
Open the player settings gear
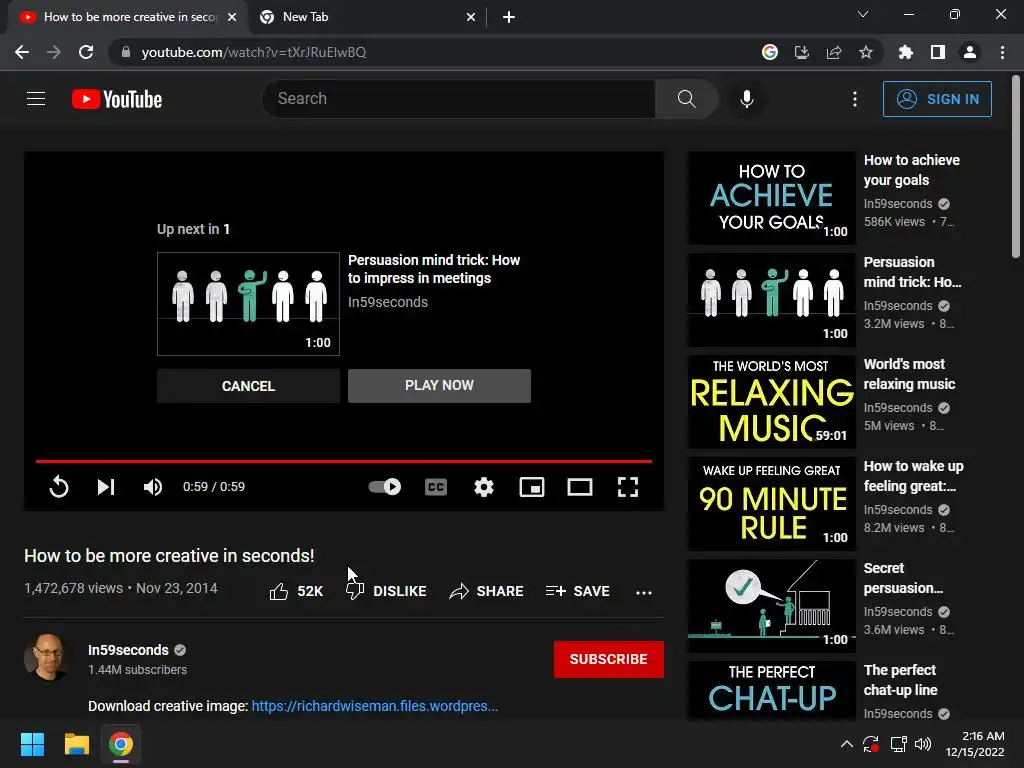click(x=484, y=487)
